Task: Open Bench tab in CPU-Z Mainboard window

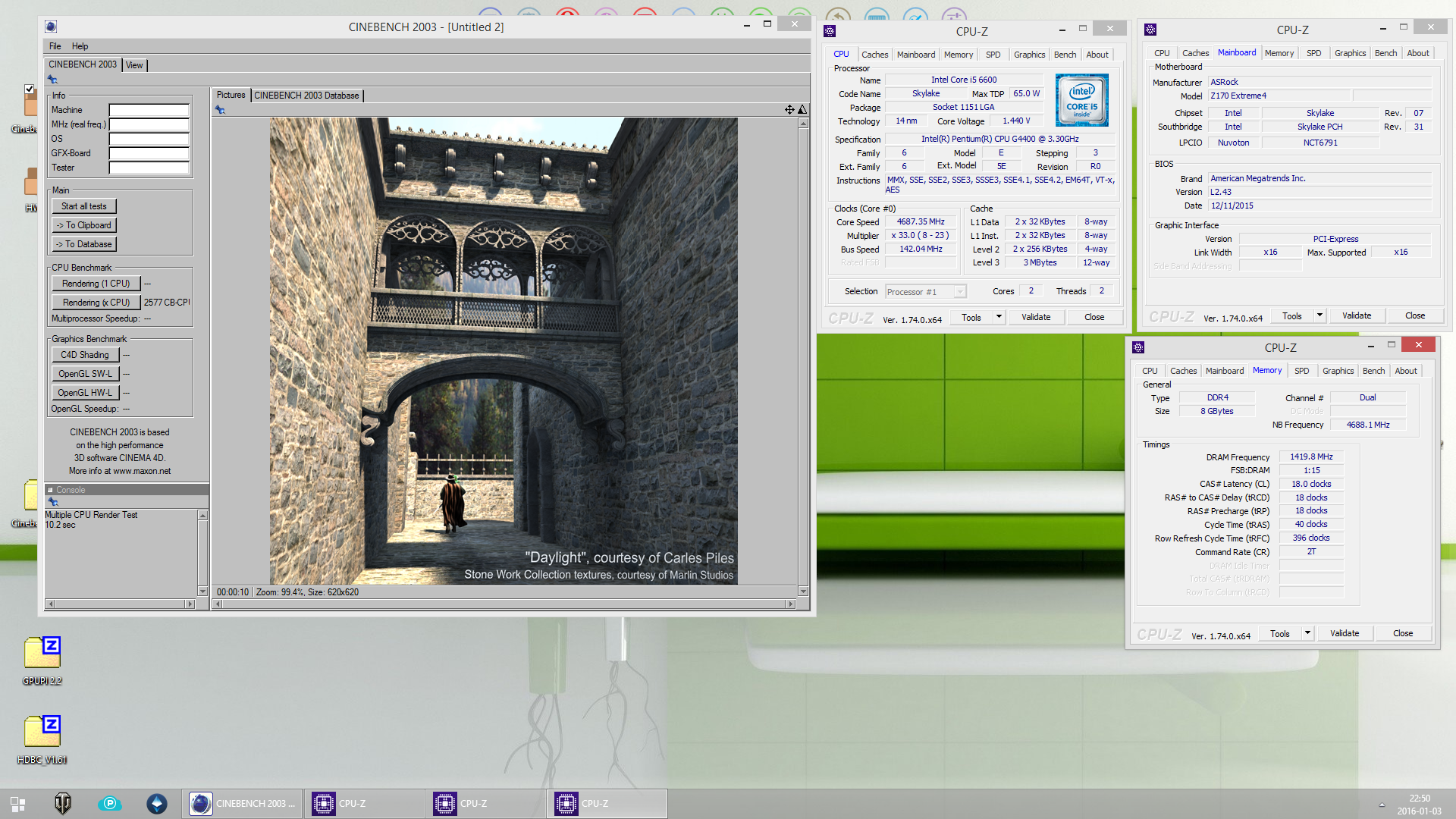Action: click(1385, 53)
